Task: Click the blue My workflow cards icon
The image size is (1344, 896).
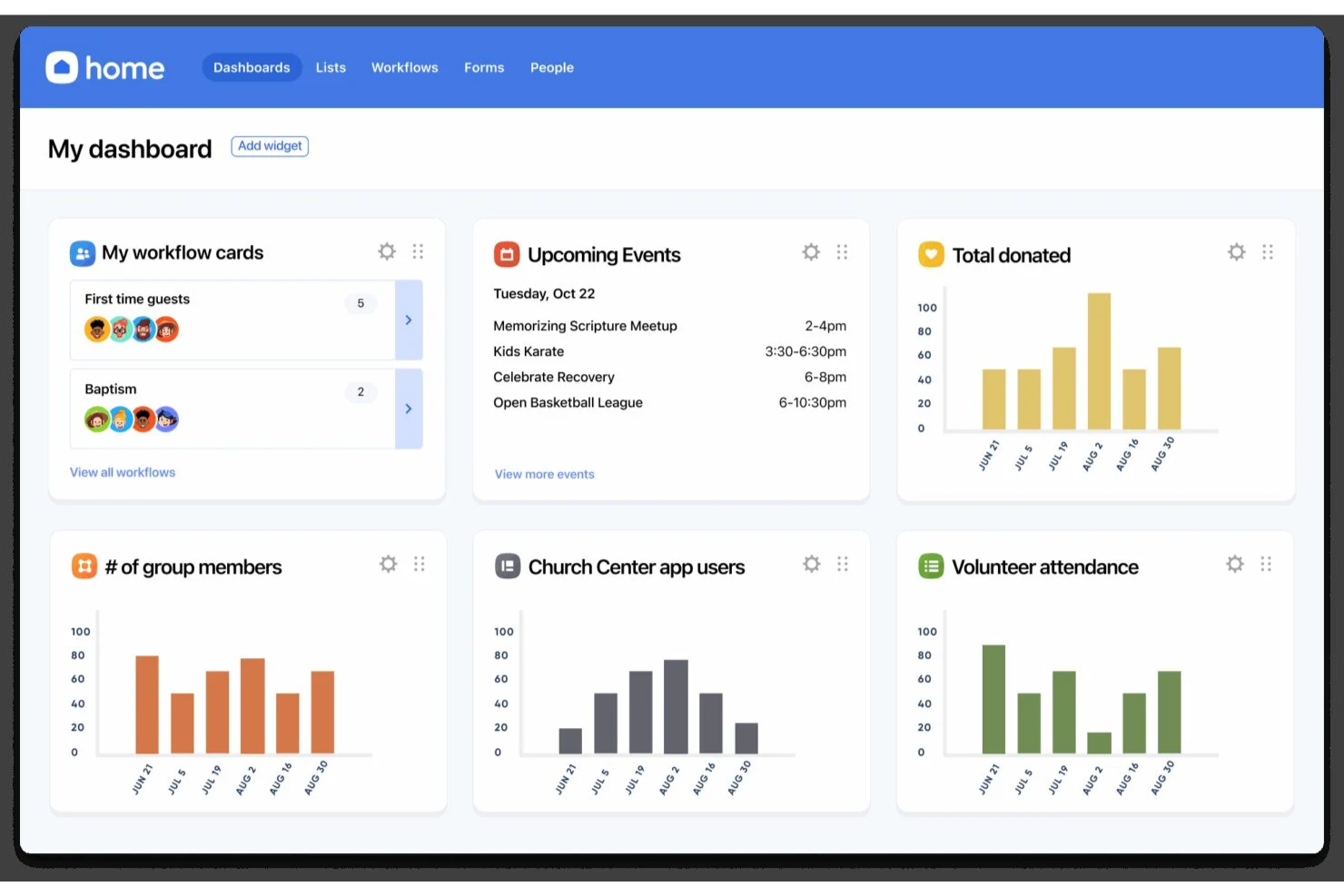Action: [x=82, y=253]
